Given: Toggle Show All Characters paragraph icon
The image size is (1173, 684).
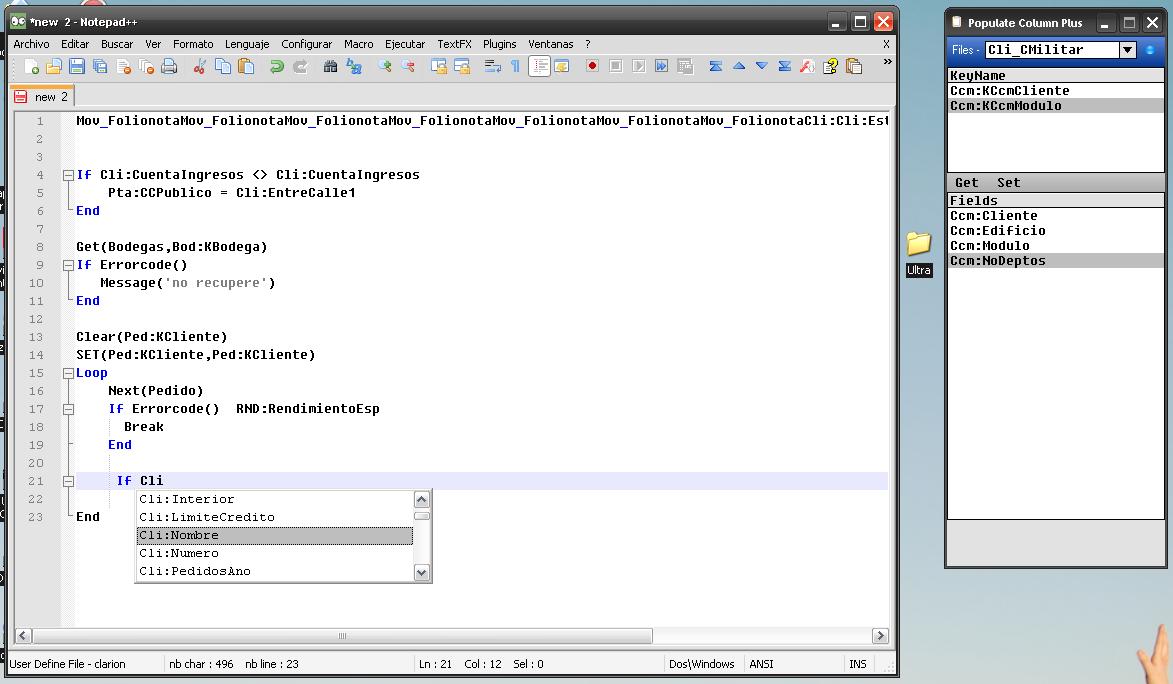Looking at the screenshot, I should (x=515, y=67).
